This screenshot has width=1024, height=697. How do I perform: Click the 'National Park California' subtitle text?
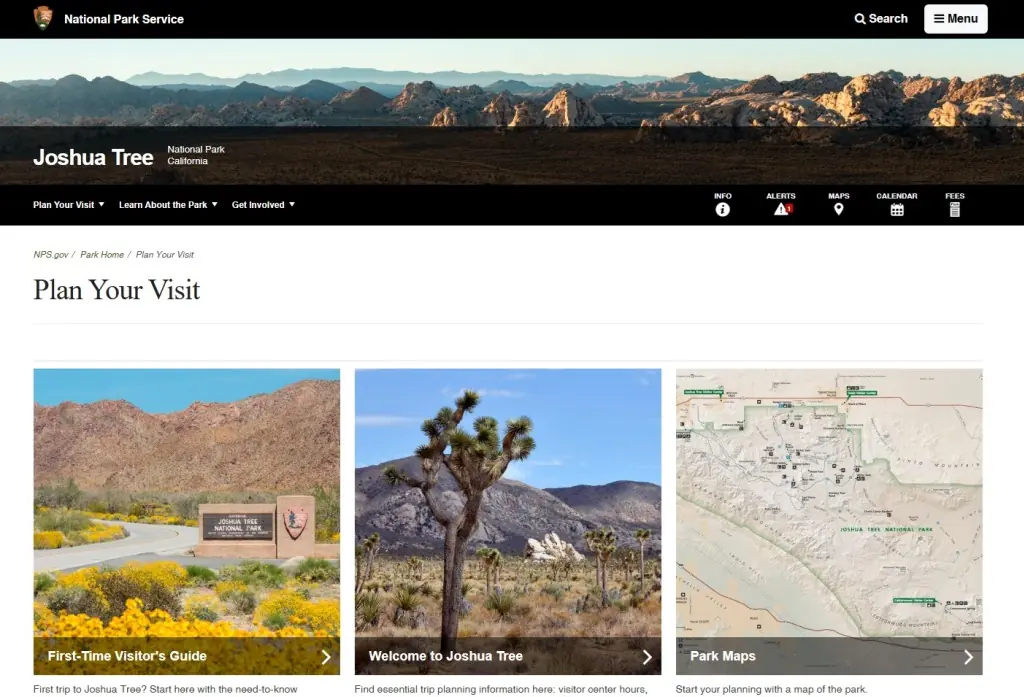196,155
